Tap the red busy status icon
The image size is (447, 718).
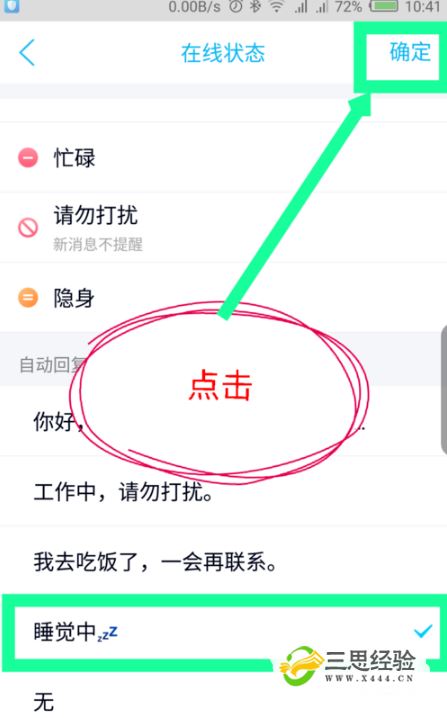(28, 158)
